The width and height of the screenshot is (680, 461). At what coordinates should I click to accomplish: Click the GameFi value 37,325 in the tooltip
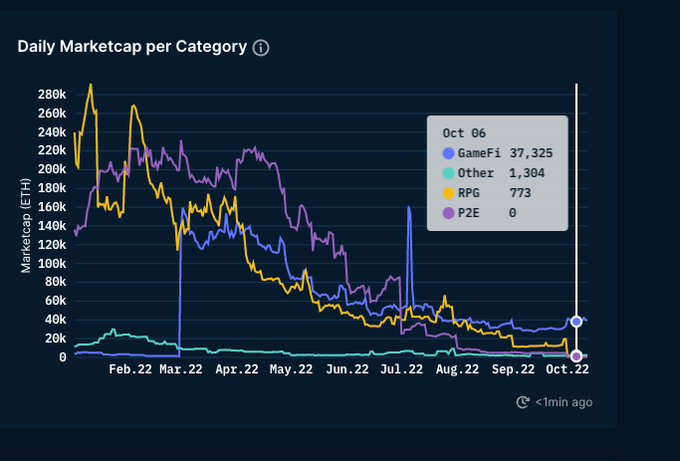(531, 153)
